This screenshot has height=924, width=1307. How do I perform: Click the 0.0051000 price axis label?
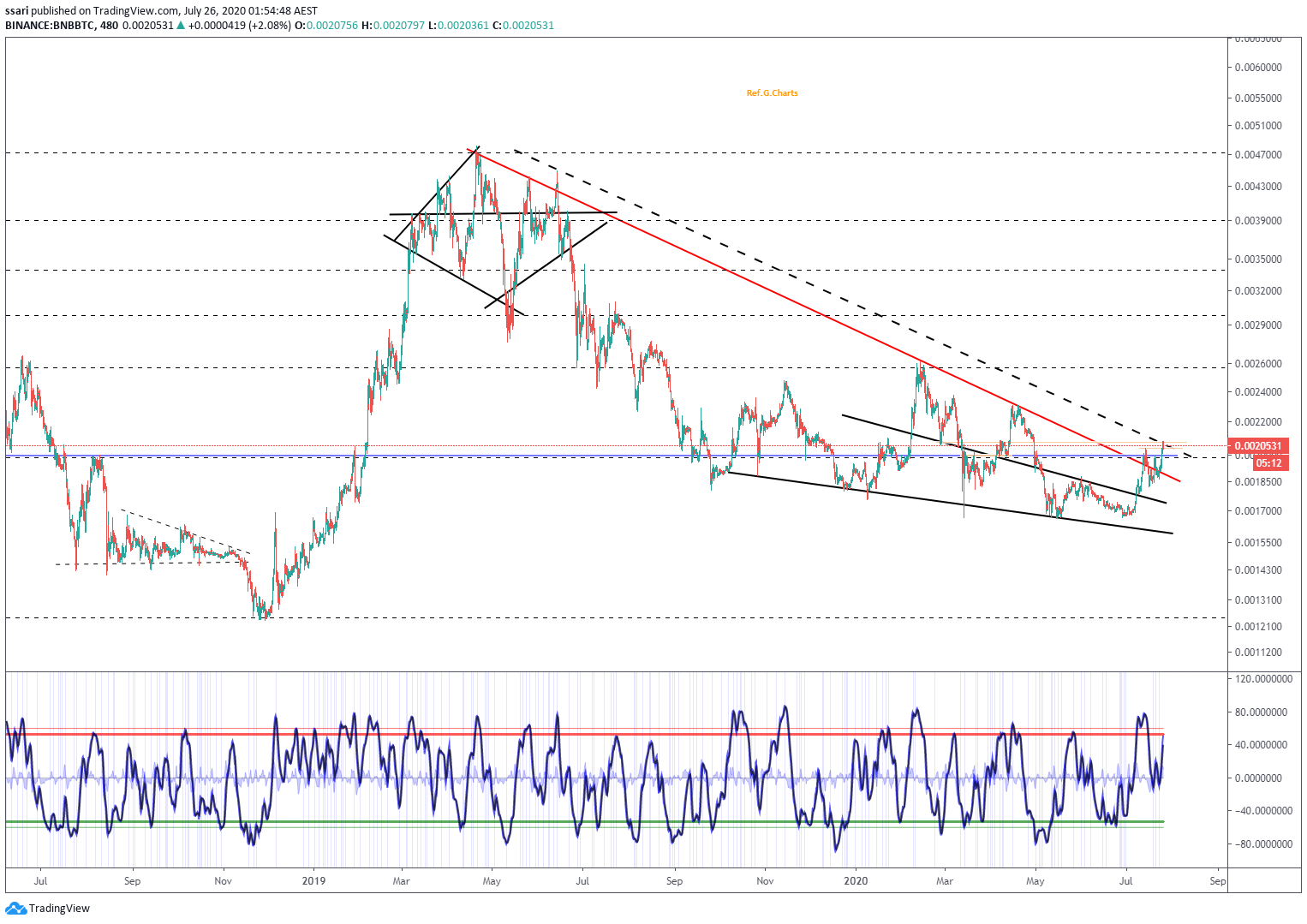click(x=1258, y=126)
